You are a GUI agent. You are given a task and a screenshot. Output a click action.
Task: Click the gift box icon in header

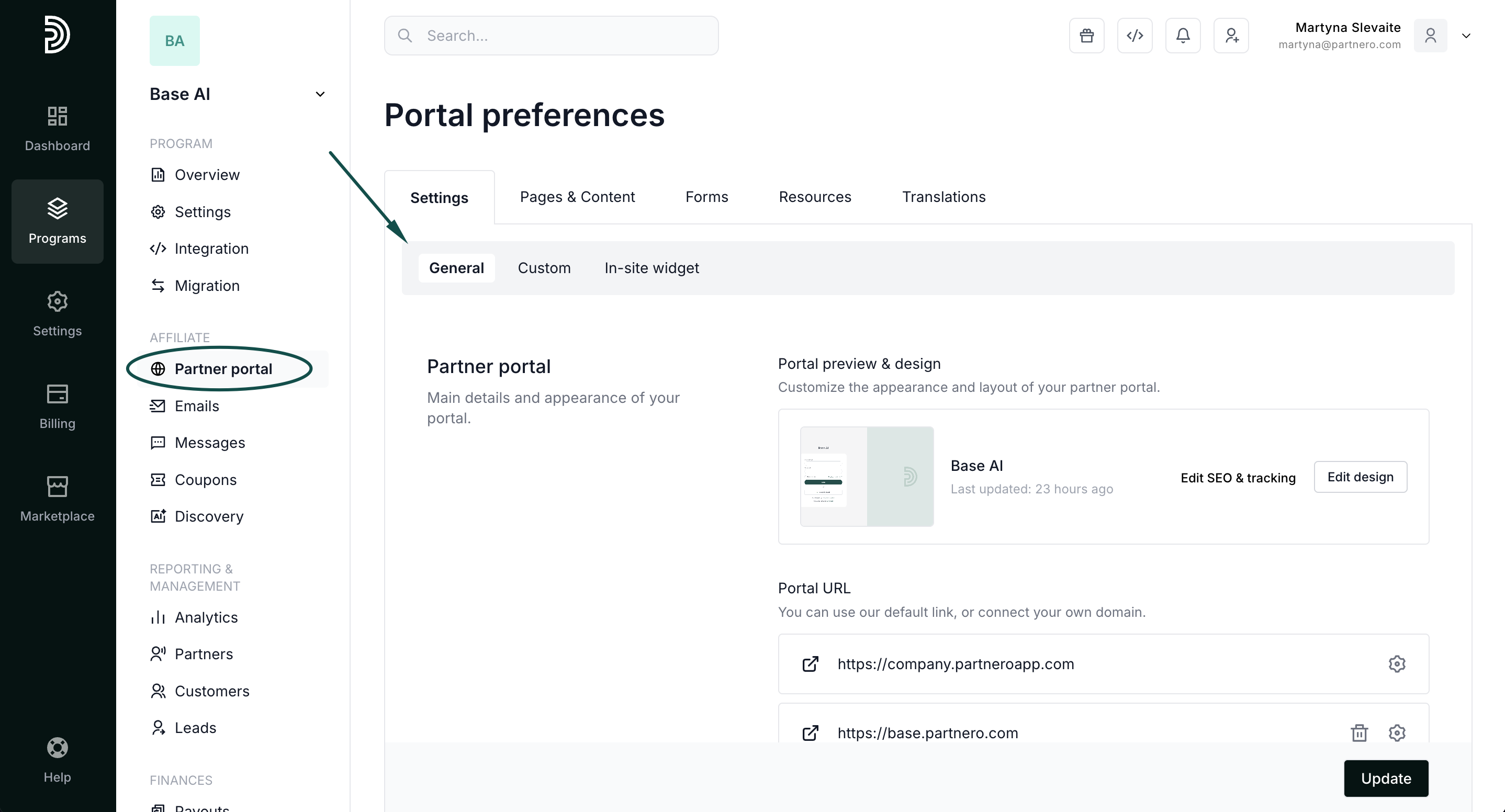(1086, 36)
